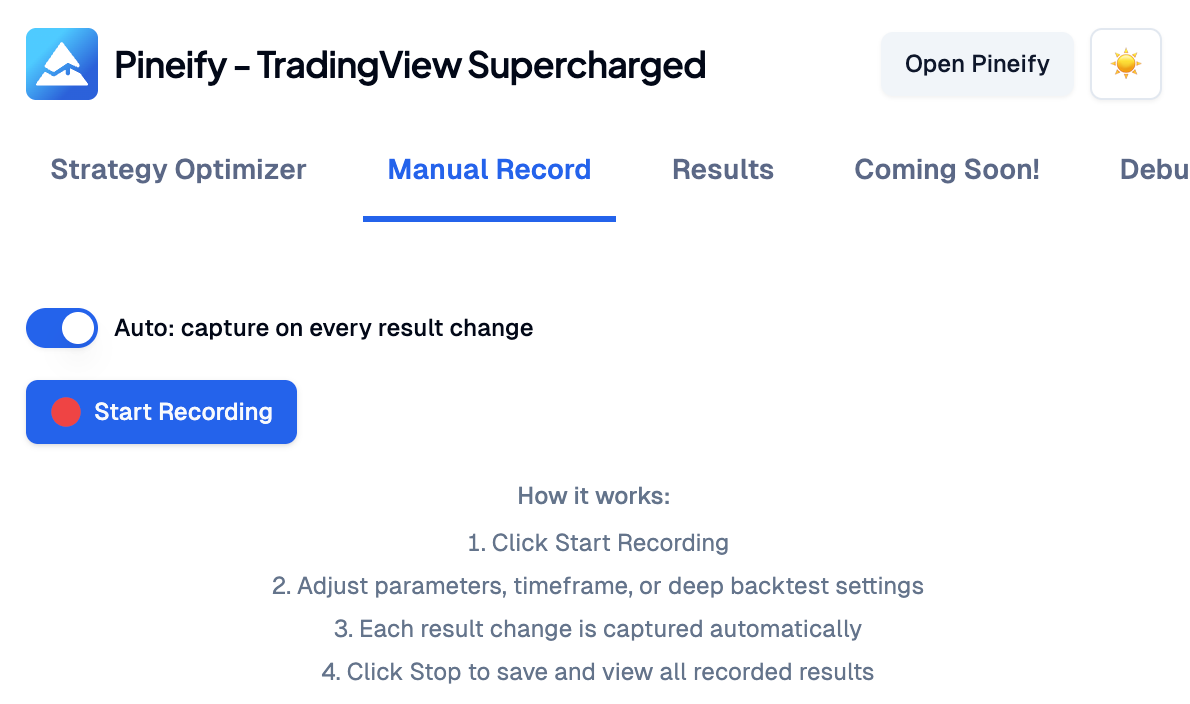Click the Pineify – TradingView Supercharged heading
The height and width of the screenshot is (704, 1190).
[x=410, y=63]
